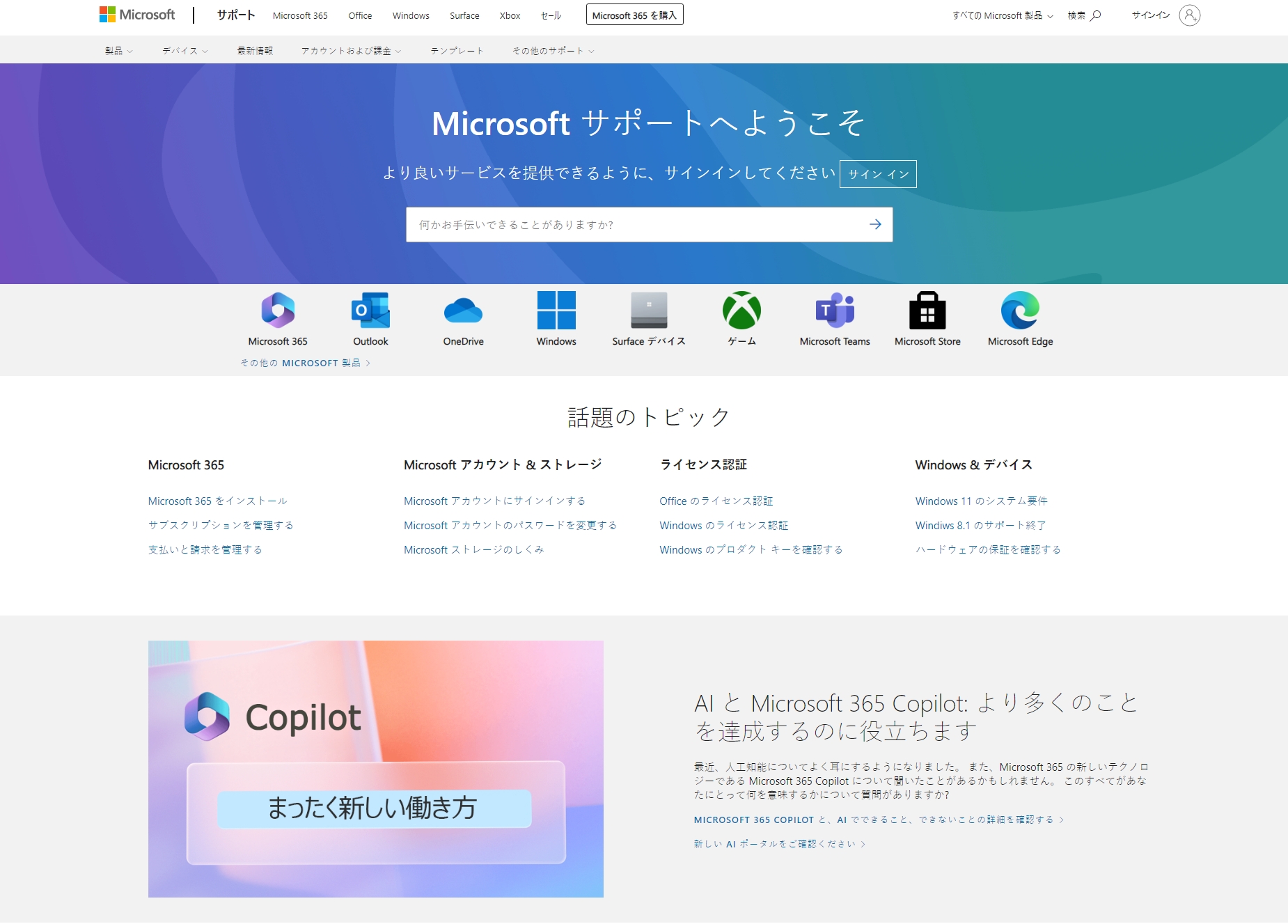
Task: Expand the その他のサポート dropdown
Action: click(x=553, y=51)
